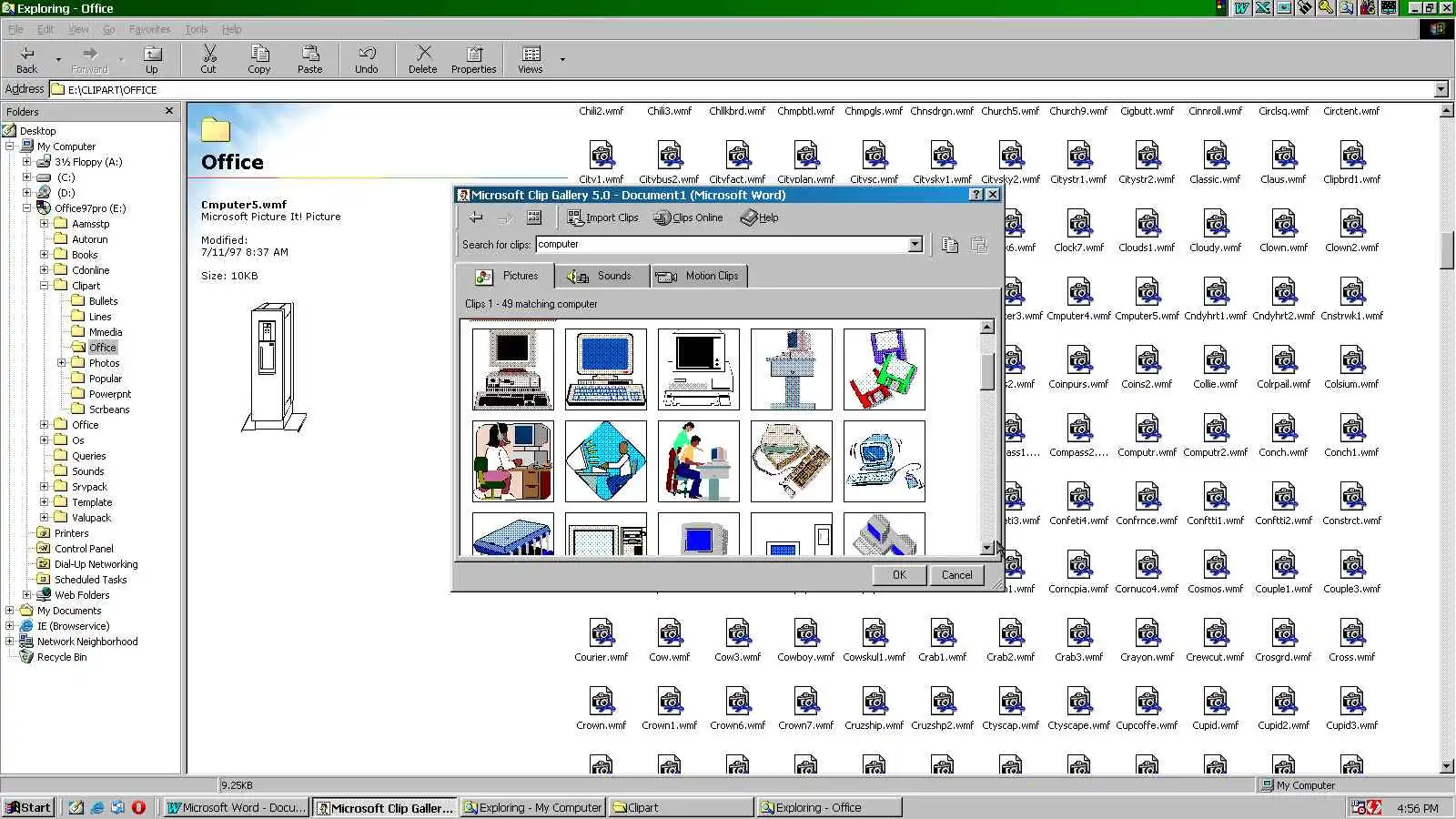Click Clips Online in Clip Gallery
The image size is (1456, 819).
(x=689, y=217)
